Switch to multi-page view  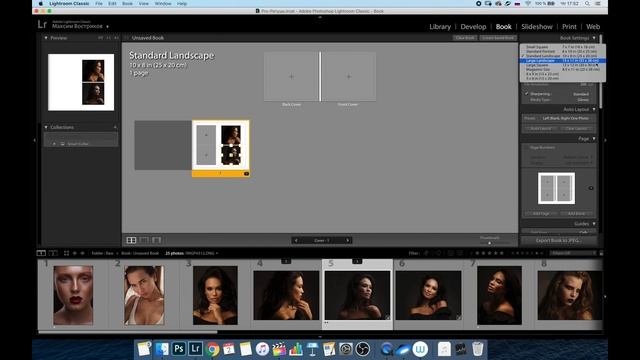point(131,240)
